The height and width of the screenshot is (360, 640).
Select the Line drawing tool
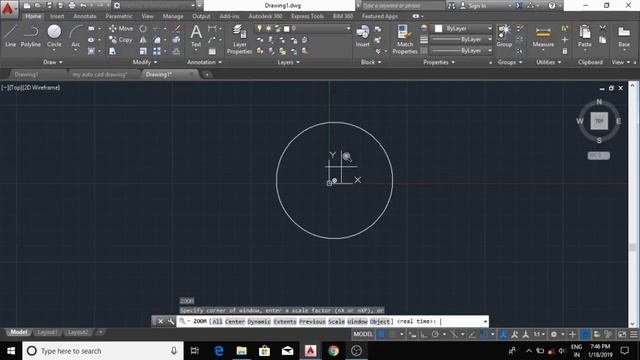[11, 36]
